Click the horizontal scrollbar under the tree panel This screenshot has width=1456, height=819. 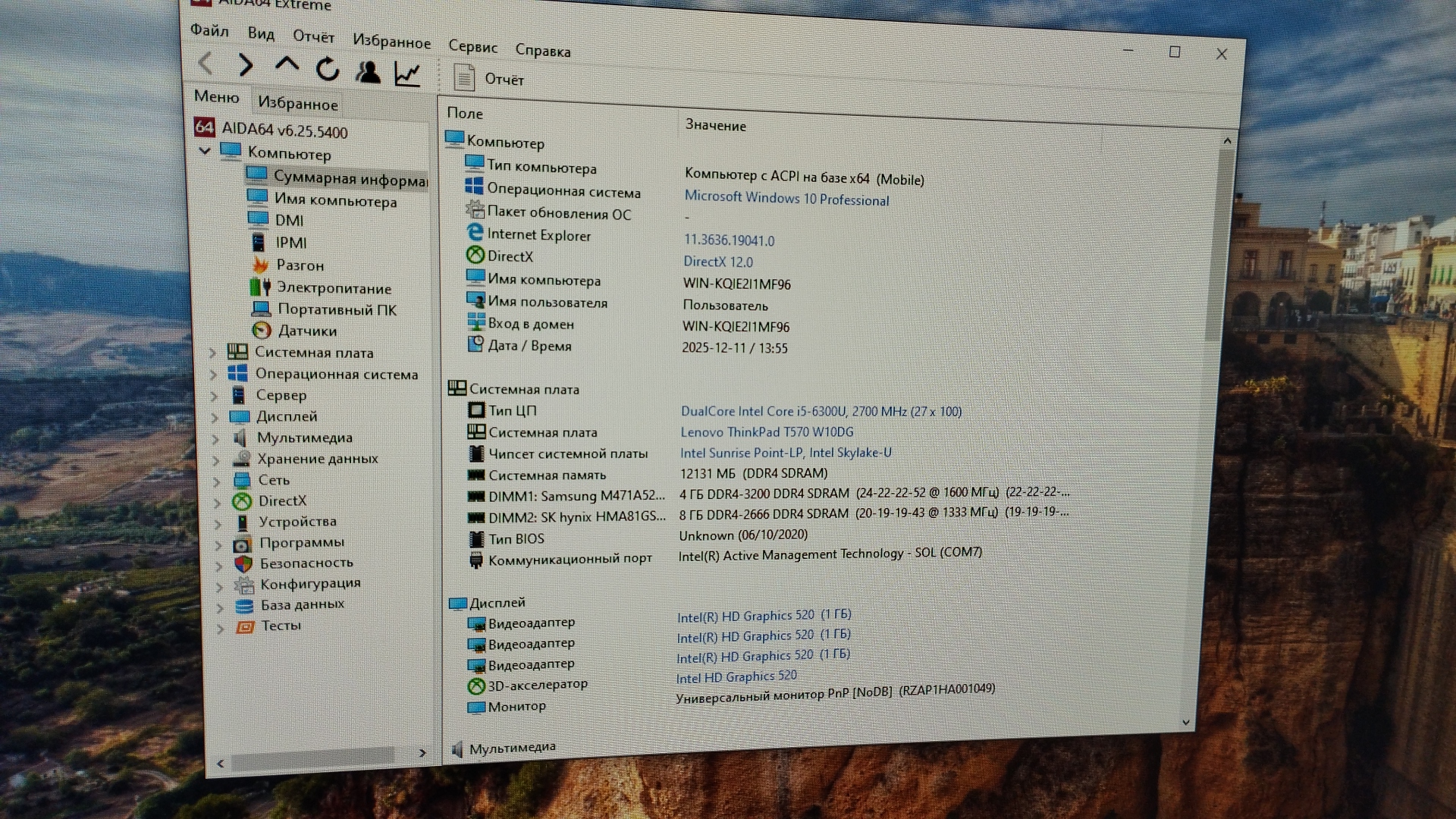pos(312,756)
